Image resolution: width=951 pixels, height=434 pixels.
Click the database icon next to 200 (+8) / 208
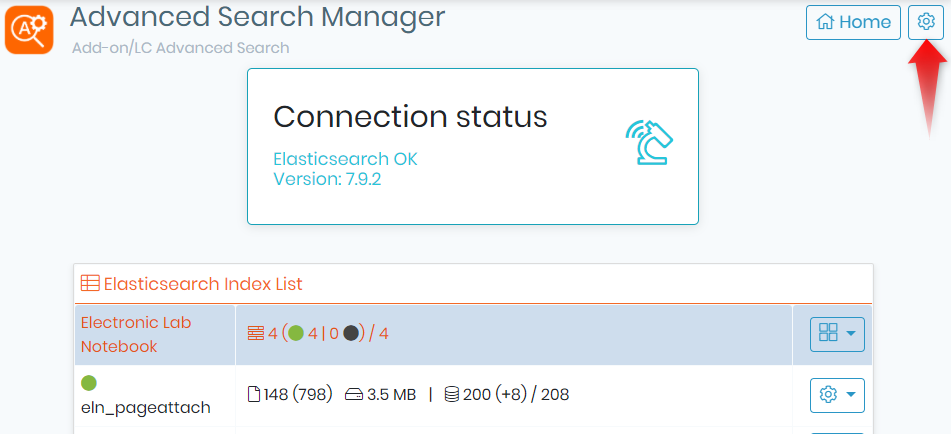tap(451, 395)
